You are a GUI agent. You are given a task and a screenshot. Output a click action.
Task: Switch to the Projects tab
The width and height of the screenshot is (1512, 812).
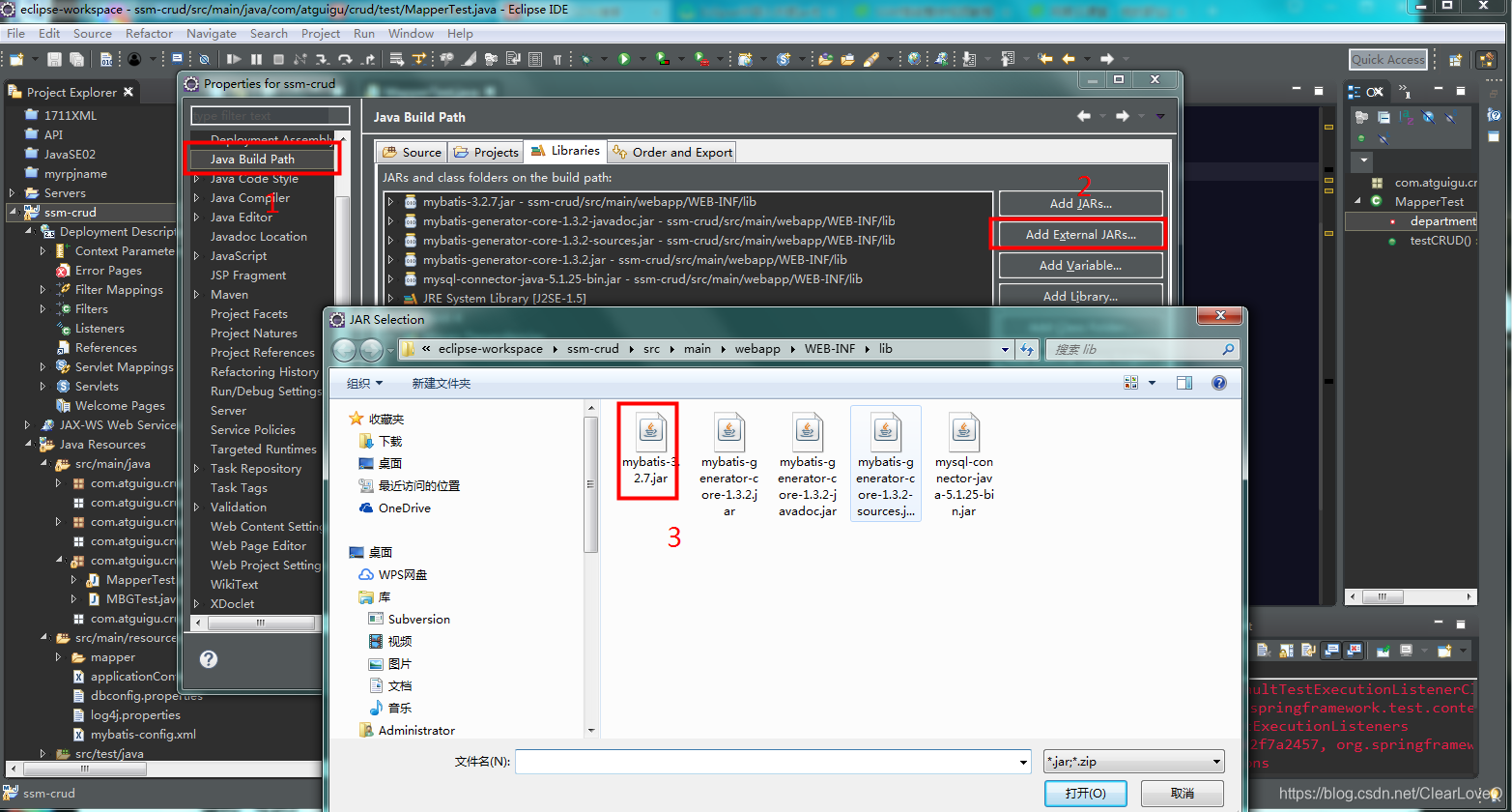pyautogui.click(x=486, y=152)
